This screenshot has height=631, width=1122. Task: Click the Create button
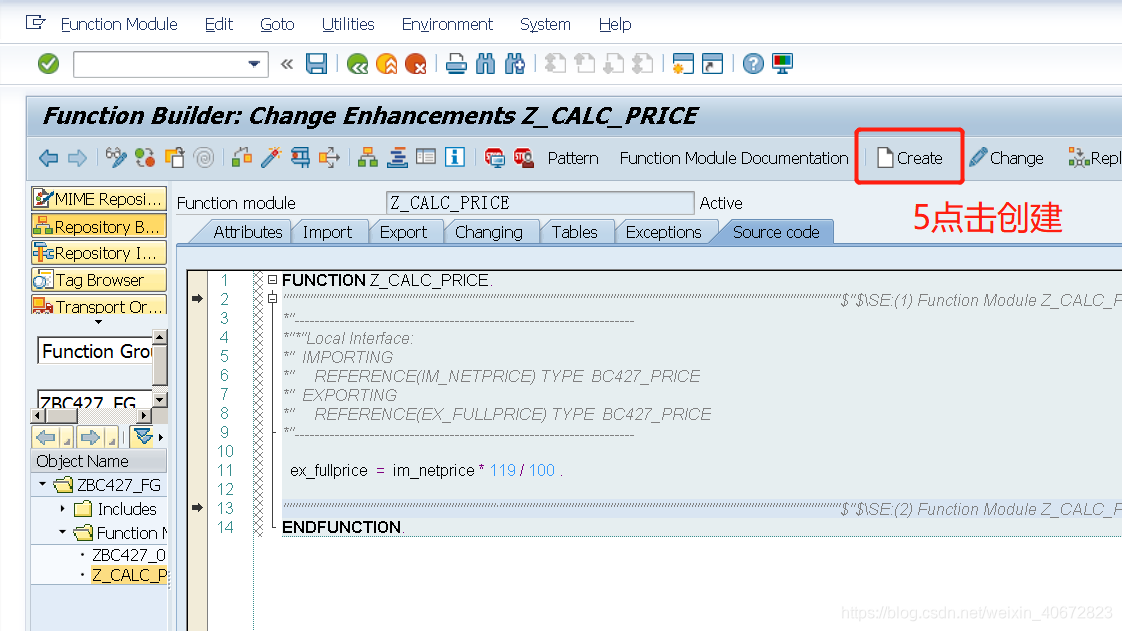click(909, 158)
